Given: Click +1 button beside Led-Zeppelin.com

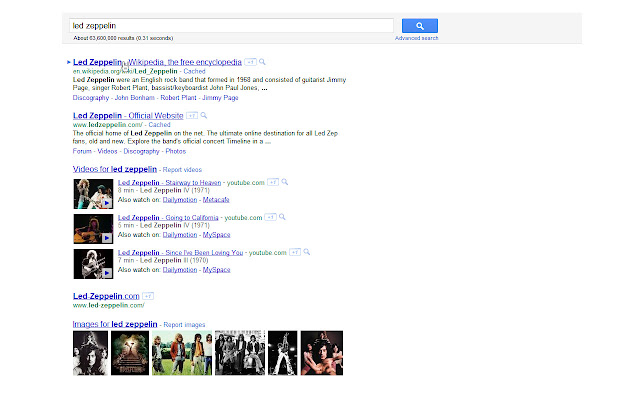Looking at the screenshot, I should [x=148, y=296].
